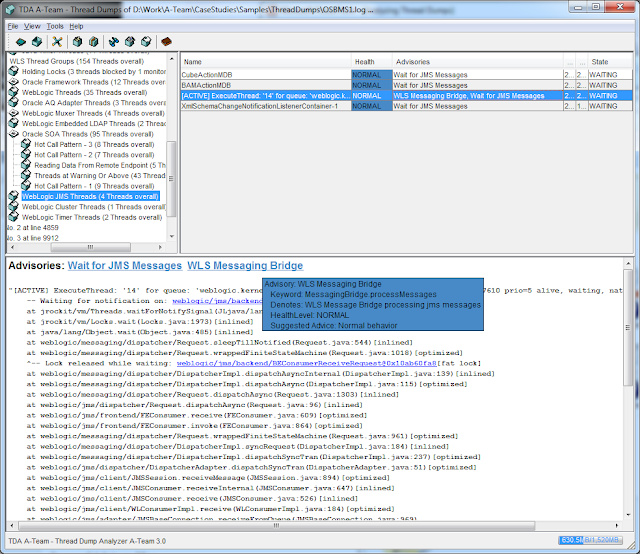Sort thread table by Advisories column header

click(x=478, y=62)
